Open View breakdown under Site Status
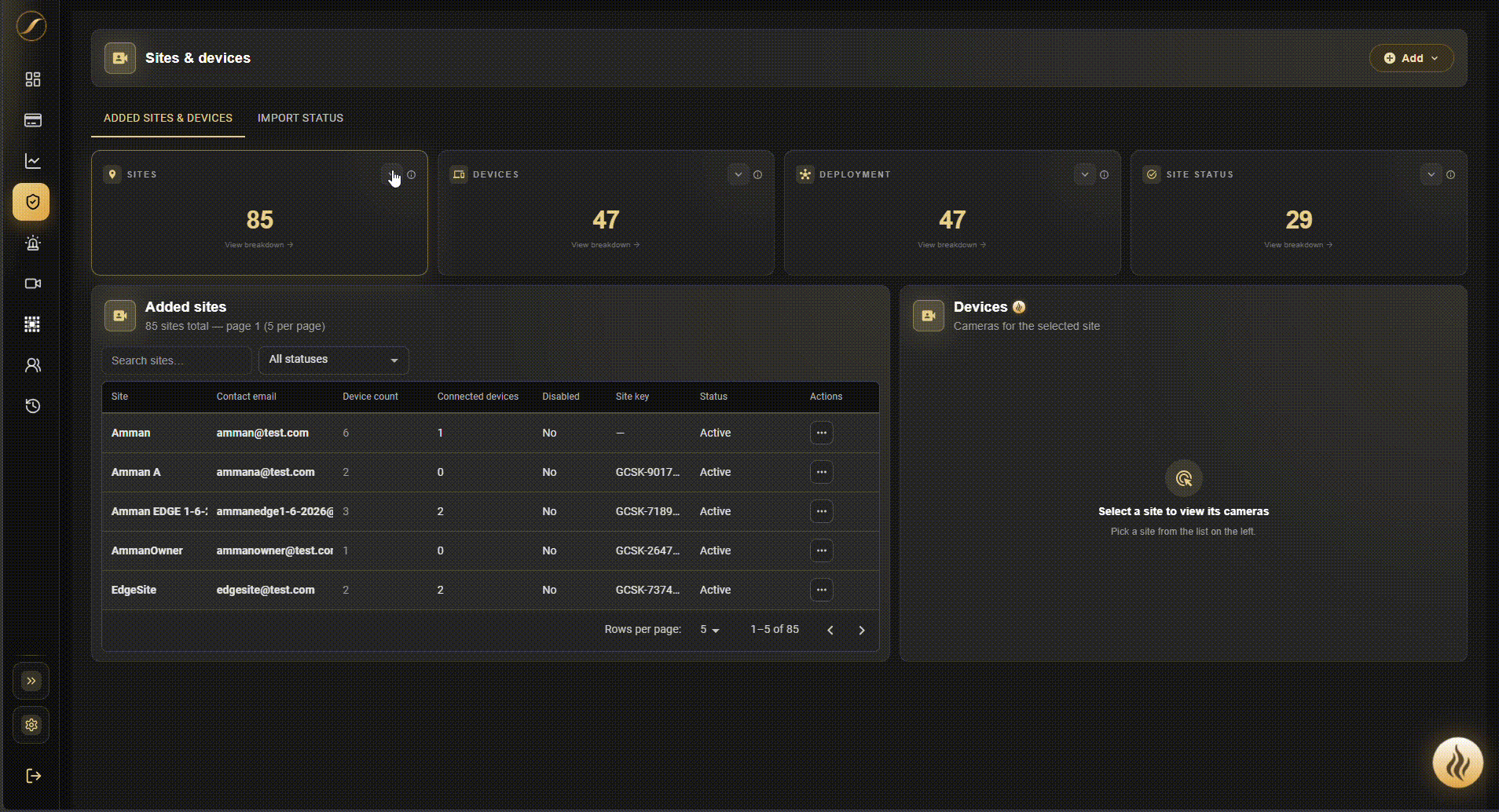 (x=1298, y=245)
